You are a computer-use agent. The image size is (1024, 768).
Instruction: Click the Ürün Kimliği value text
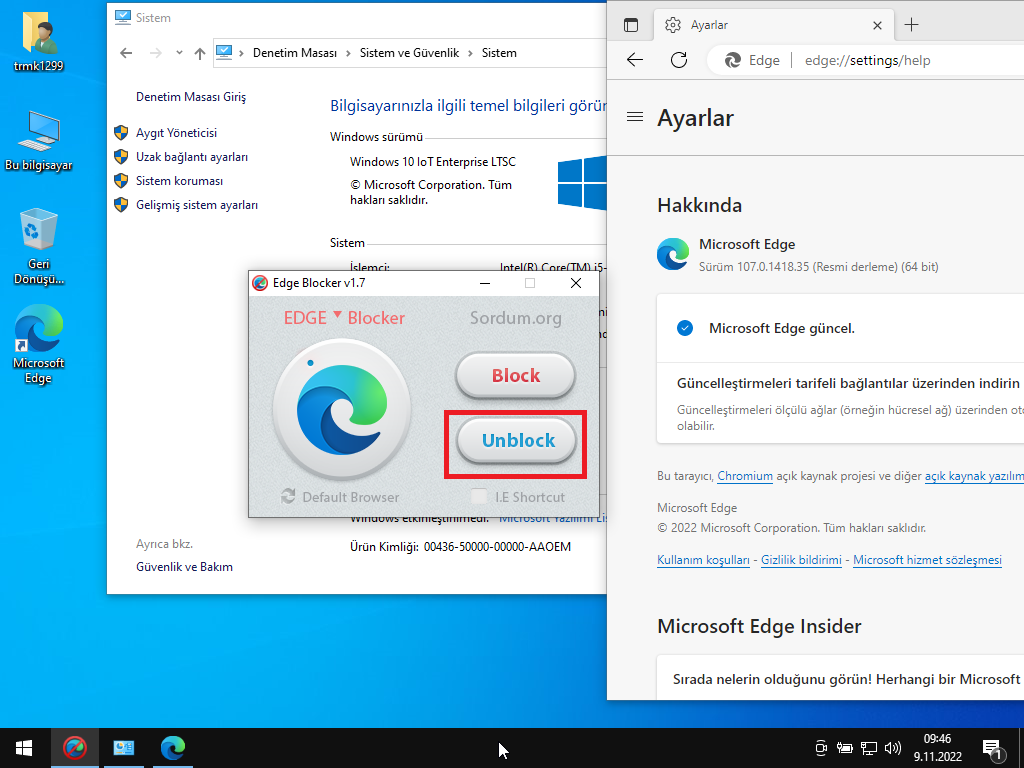point(497,547)
